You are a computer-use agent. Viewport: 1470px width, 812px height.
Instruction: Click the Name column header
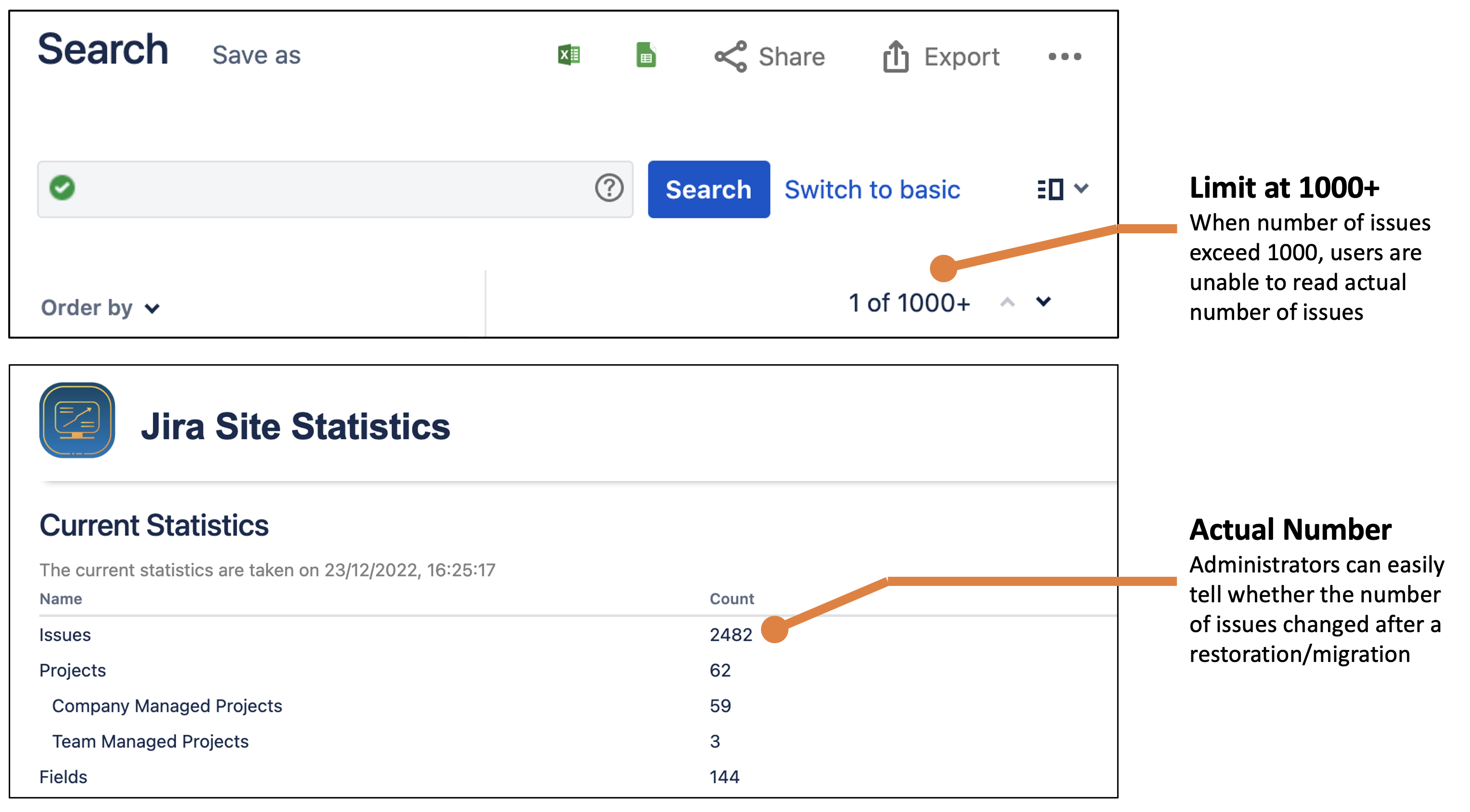pyautogui.click(x=61, y=599)
